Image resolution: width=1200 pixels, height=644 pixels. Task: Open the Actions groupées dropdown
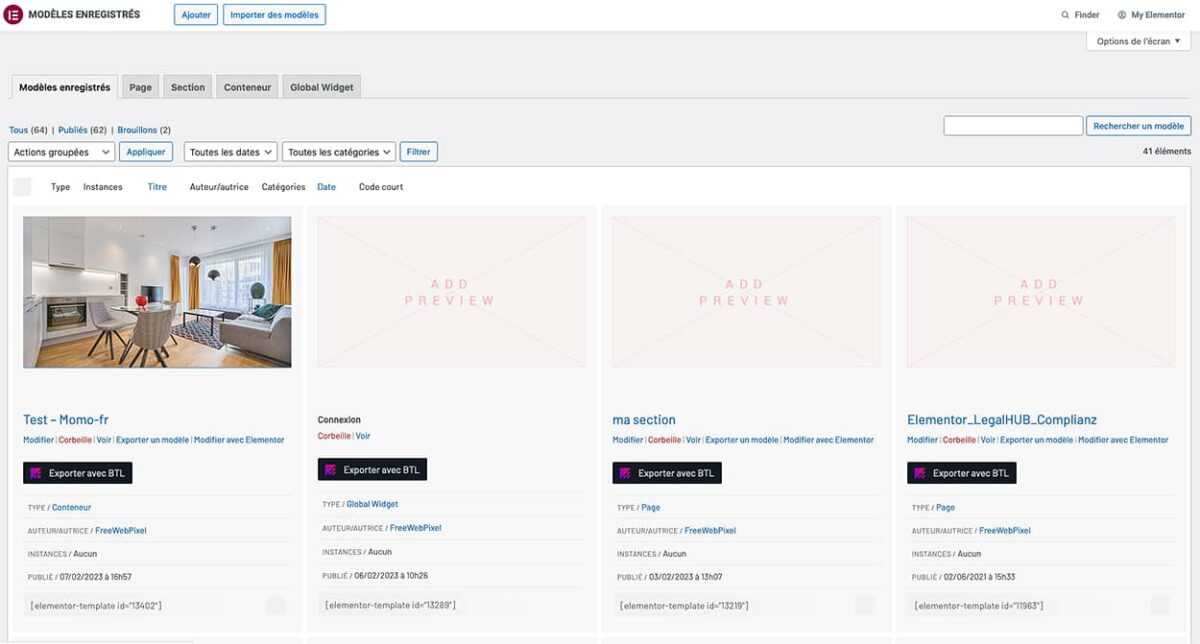(61, 152)
